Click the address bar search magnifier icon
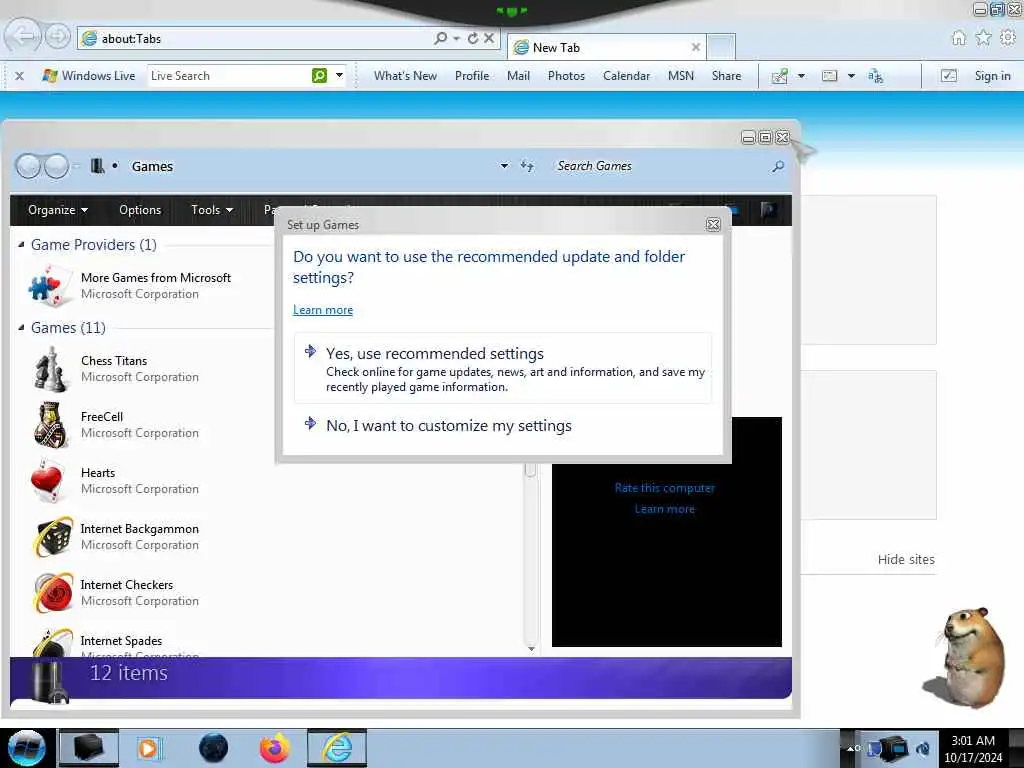The image size is (1024, 768). pos(441,39)
